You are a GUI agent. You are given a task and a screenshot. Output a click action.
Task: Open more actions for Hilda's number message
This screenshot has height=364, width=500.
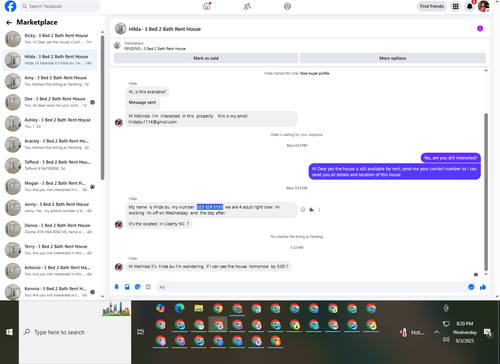(x=319, y=210)
